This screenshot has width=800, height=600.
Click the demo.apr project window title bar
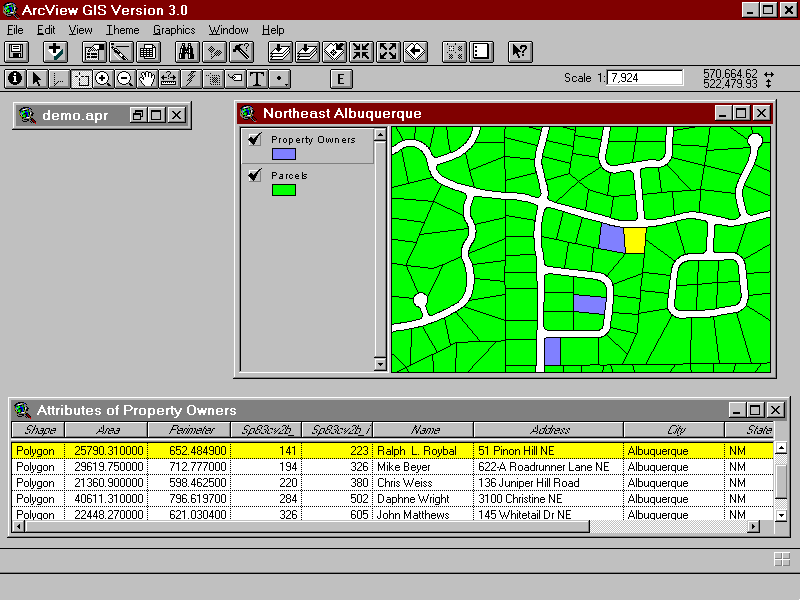(x=102, y=115)
